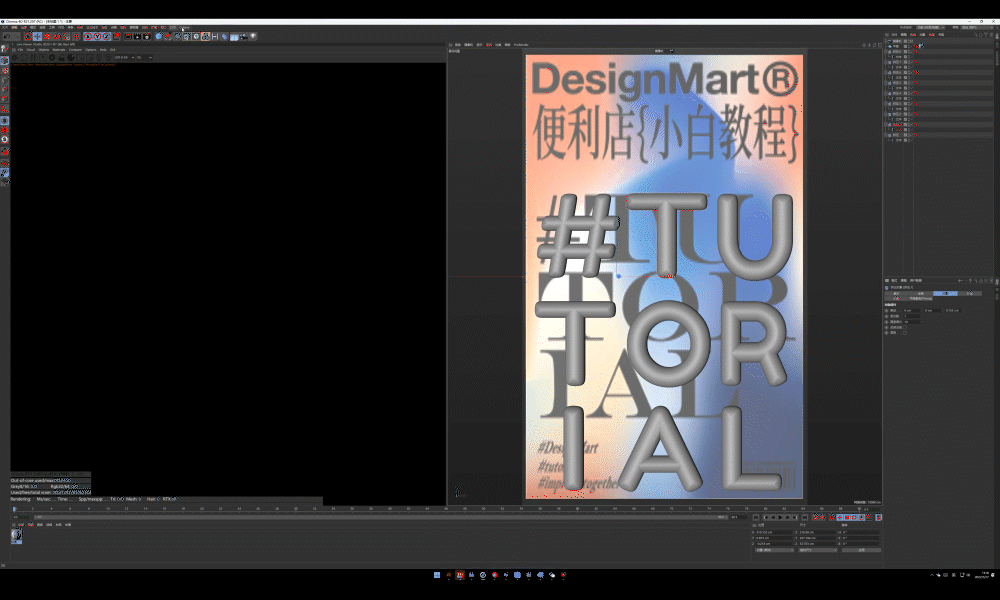Play the animation forward

pyautogui.click(x=781, y=518)
